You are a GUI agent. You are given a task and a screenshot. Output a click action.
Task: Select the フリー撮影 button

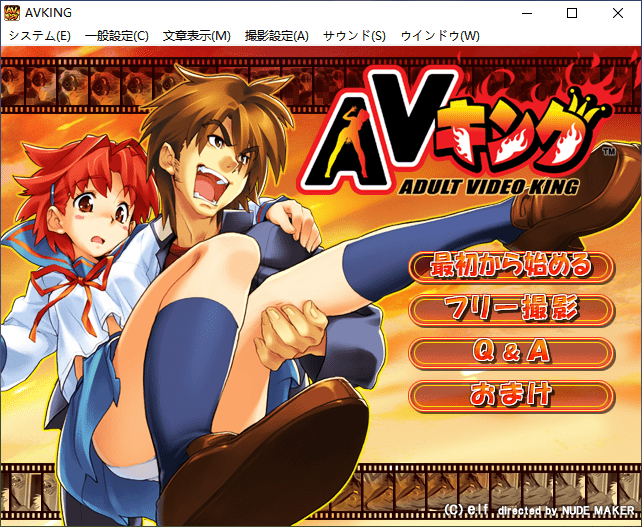[510, 309]
